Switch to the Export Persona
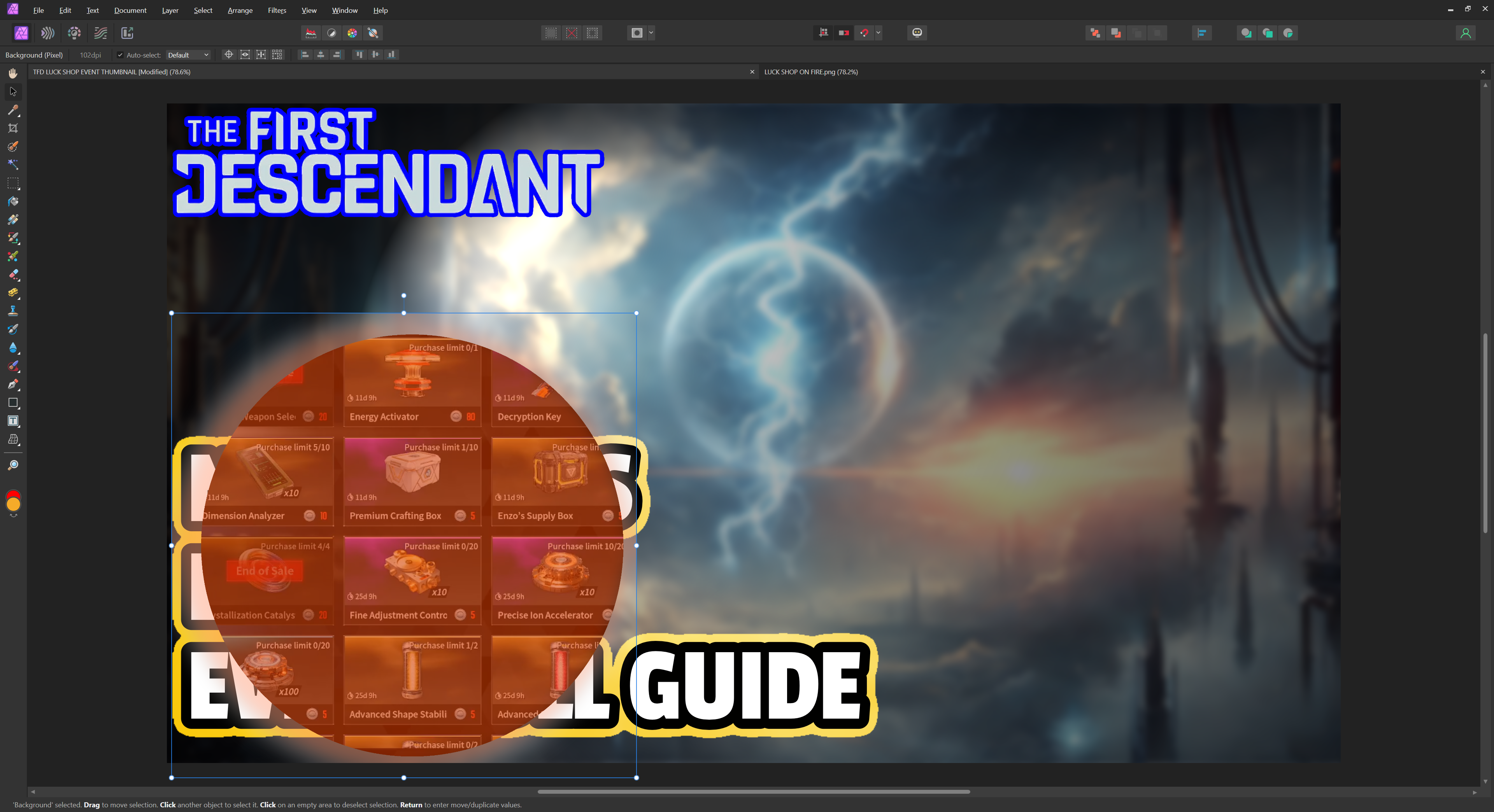Image resolution: width=1494 pixels, height=812 pixels. pyautogui.click(x=127, y=33)
